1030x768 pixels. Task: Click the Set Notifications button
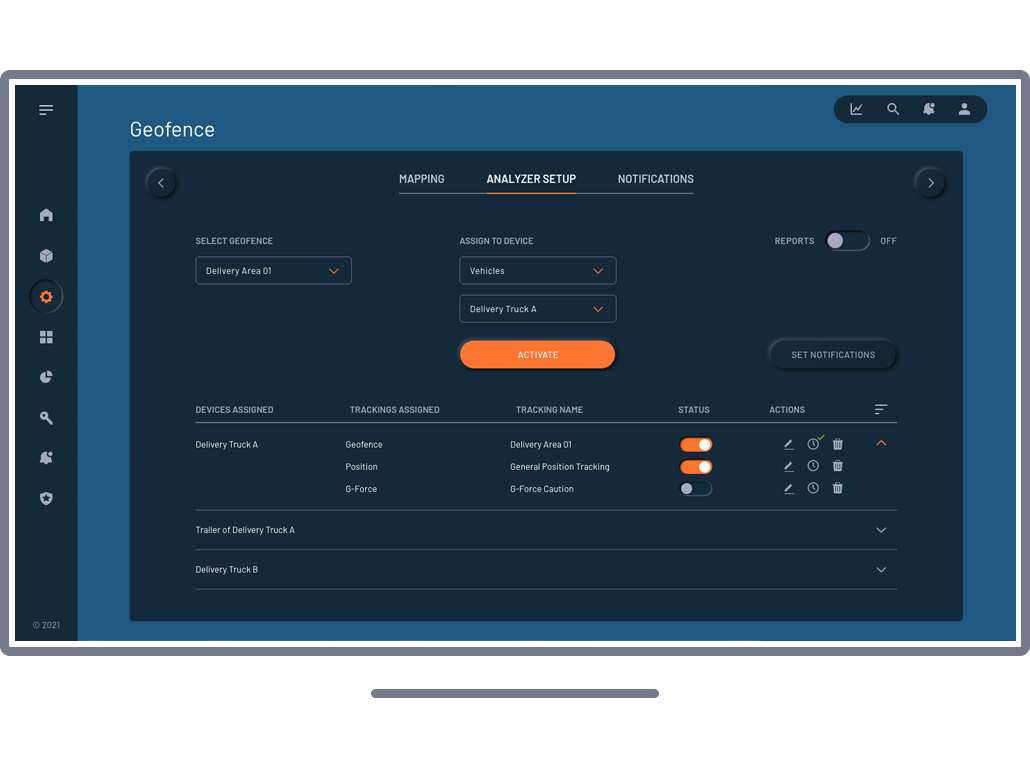click(832, 355)
